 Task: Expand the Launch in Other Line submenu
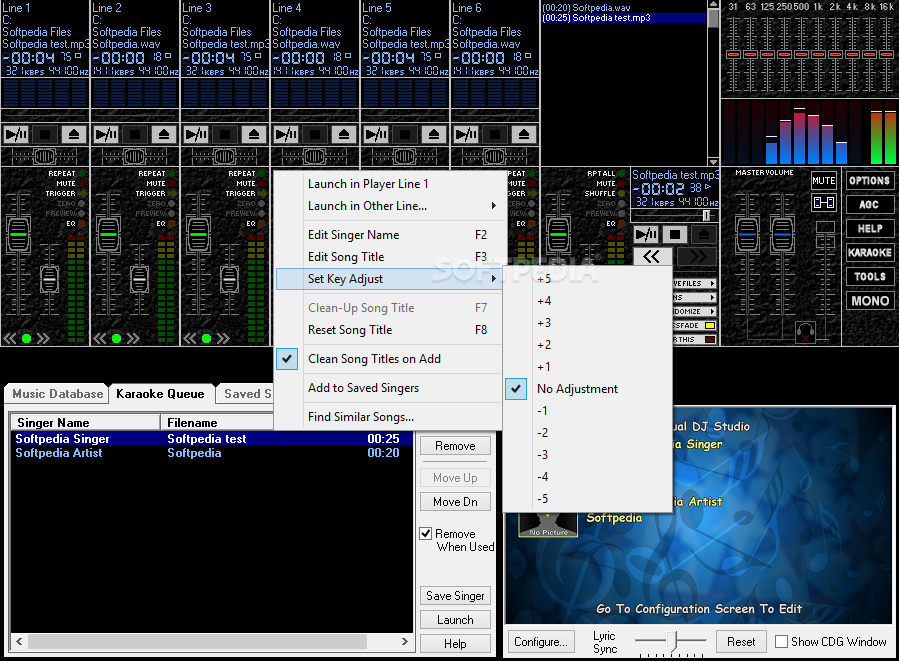click(389, 206)
